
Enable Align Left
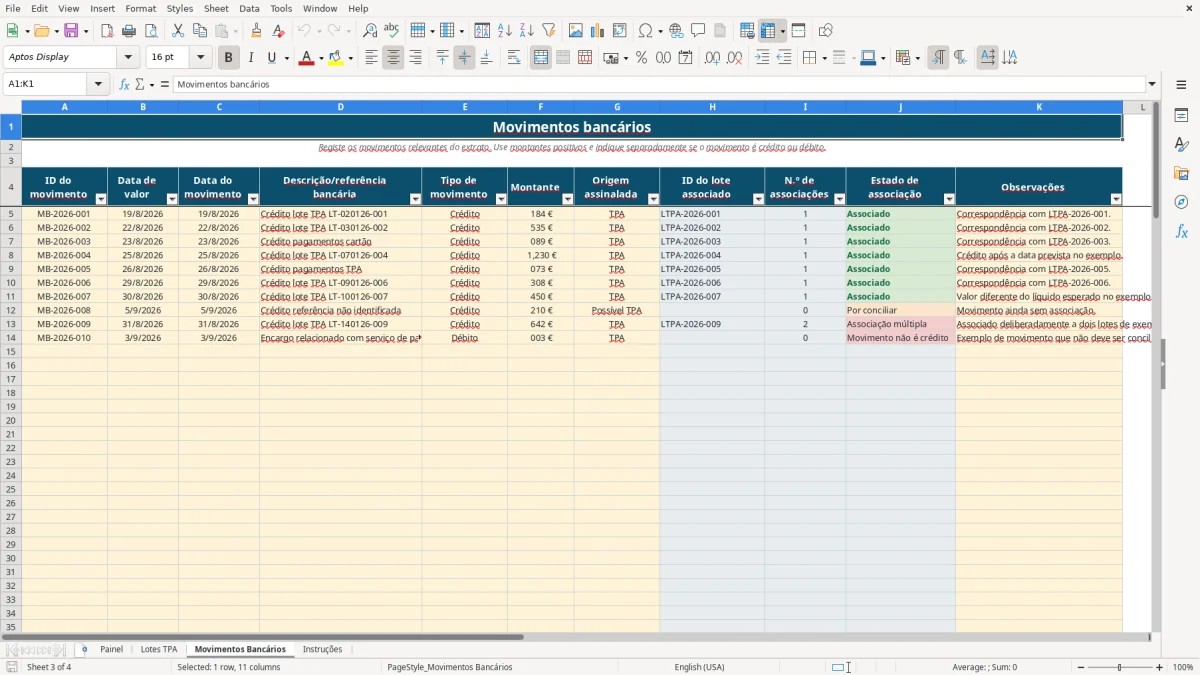(371, 58)
